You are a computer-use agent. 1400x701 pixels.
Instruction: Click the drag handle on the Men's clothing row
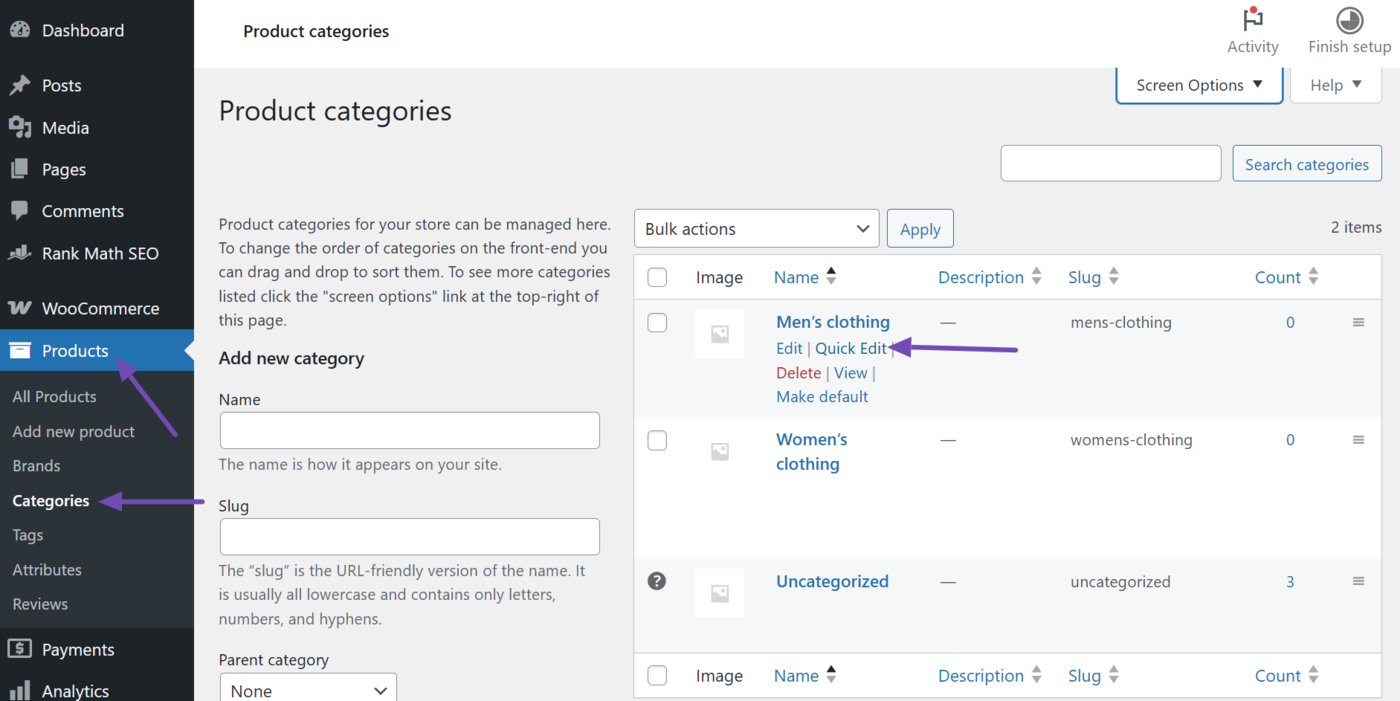point(1358,322)
